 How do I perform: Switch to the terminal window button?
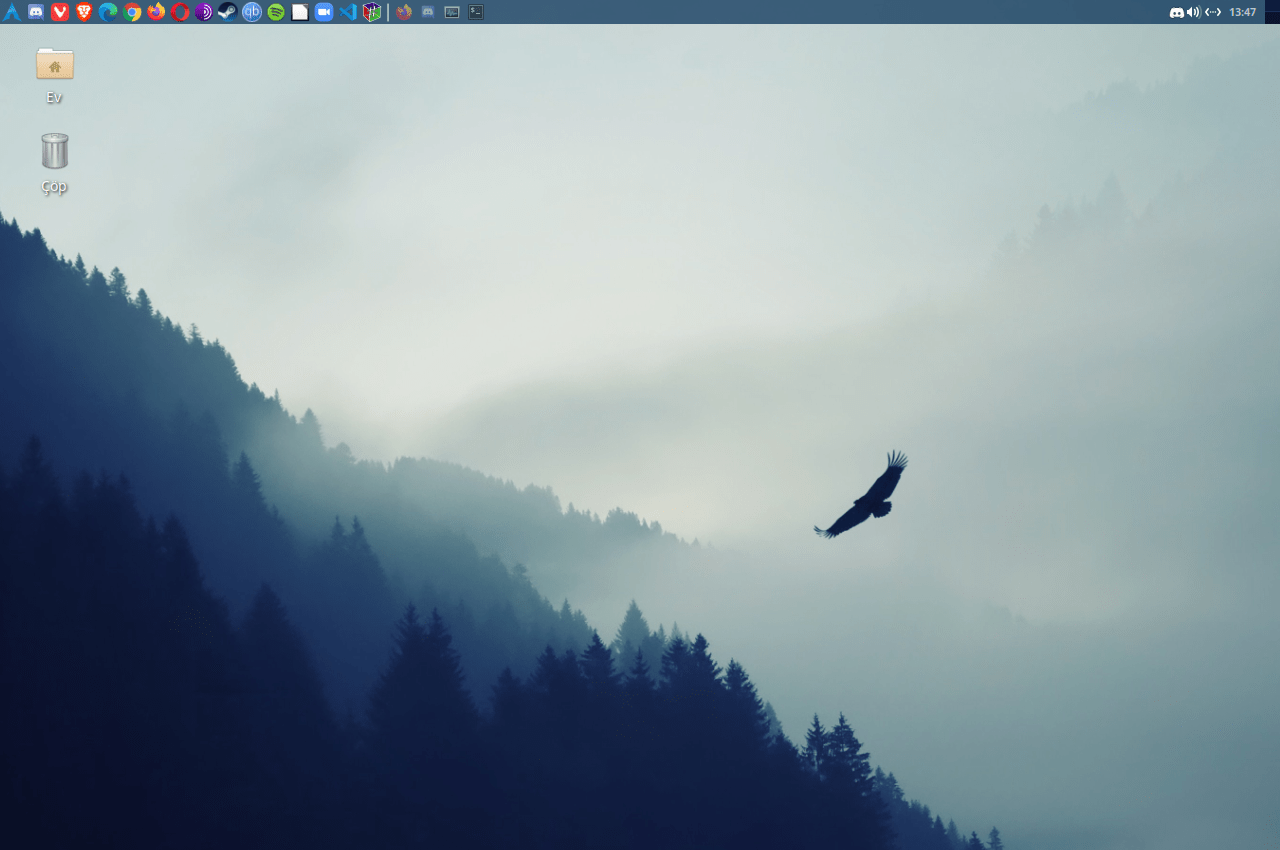[476, 12]
